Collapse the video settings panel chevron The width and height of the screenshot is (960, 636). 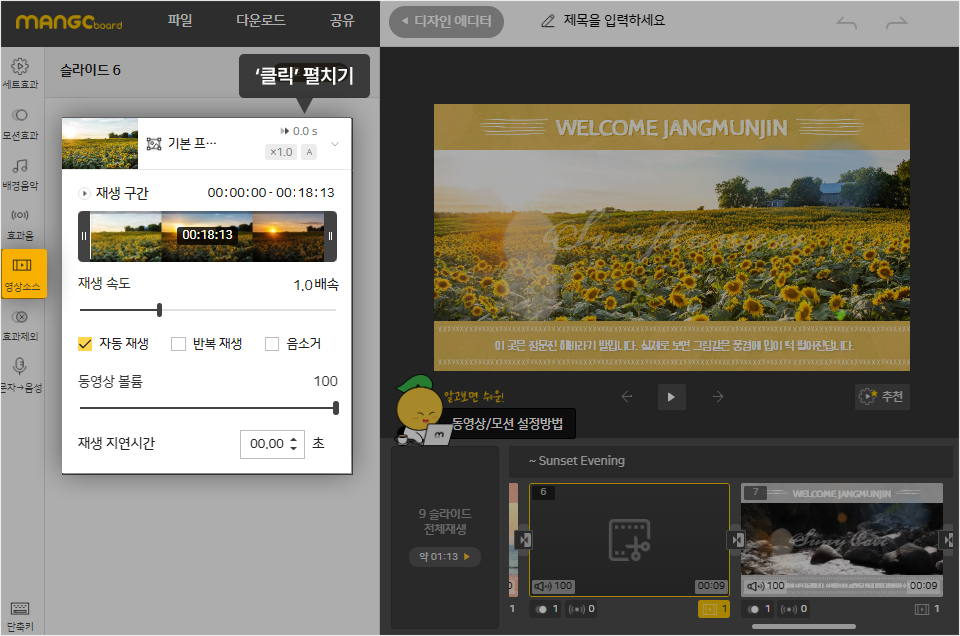tap(335, 144)
